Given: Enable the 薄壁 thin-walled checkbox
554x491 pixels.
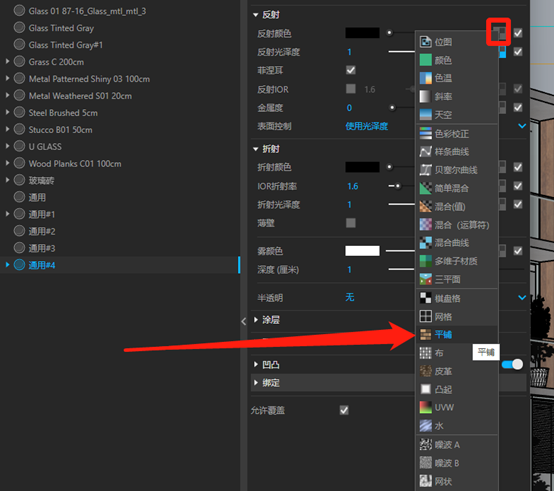Looking at the screenshot, I should 351,223.
